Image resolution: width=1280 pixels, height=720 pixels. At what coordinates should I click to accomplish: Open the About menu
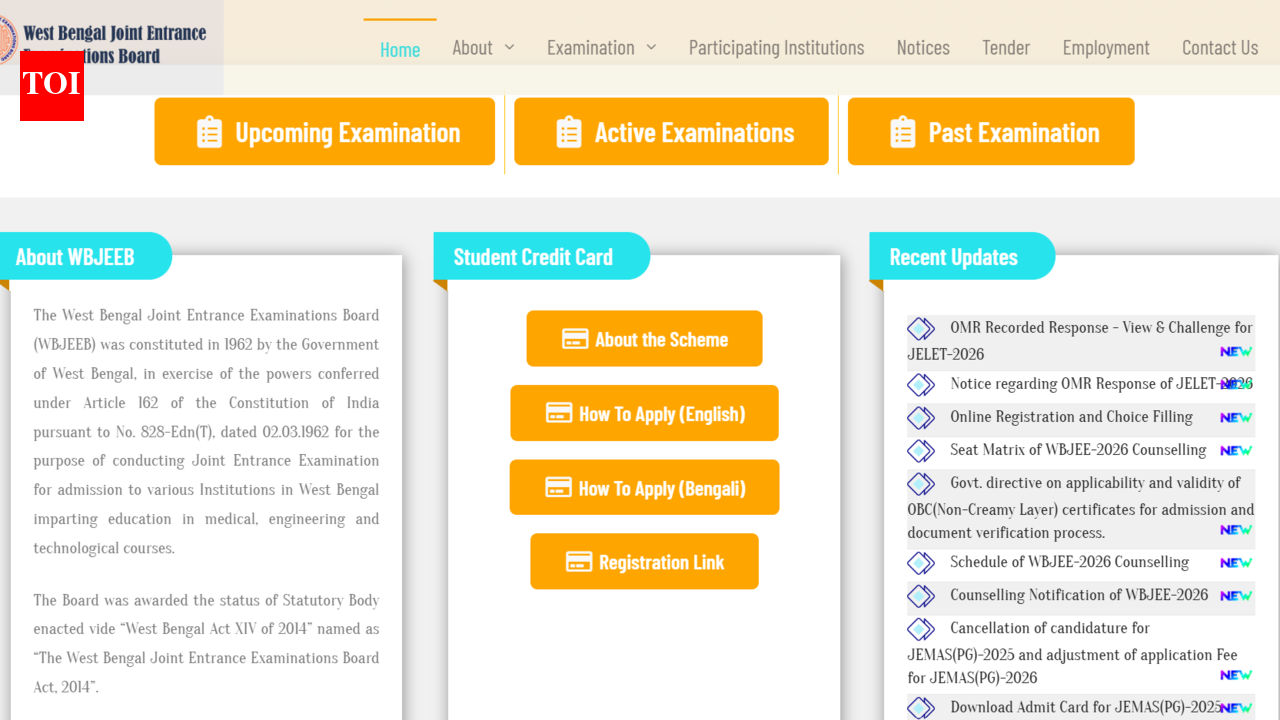[x=472, y=47]
